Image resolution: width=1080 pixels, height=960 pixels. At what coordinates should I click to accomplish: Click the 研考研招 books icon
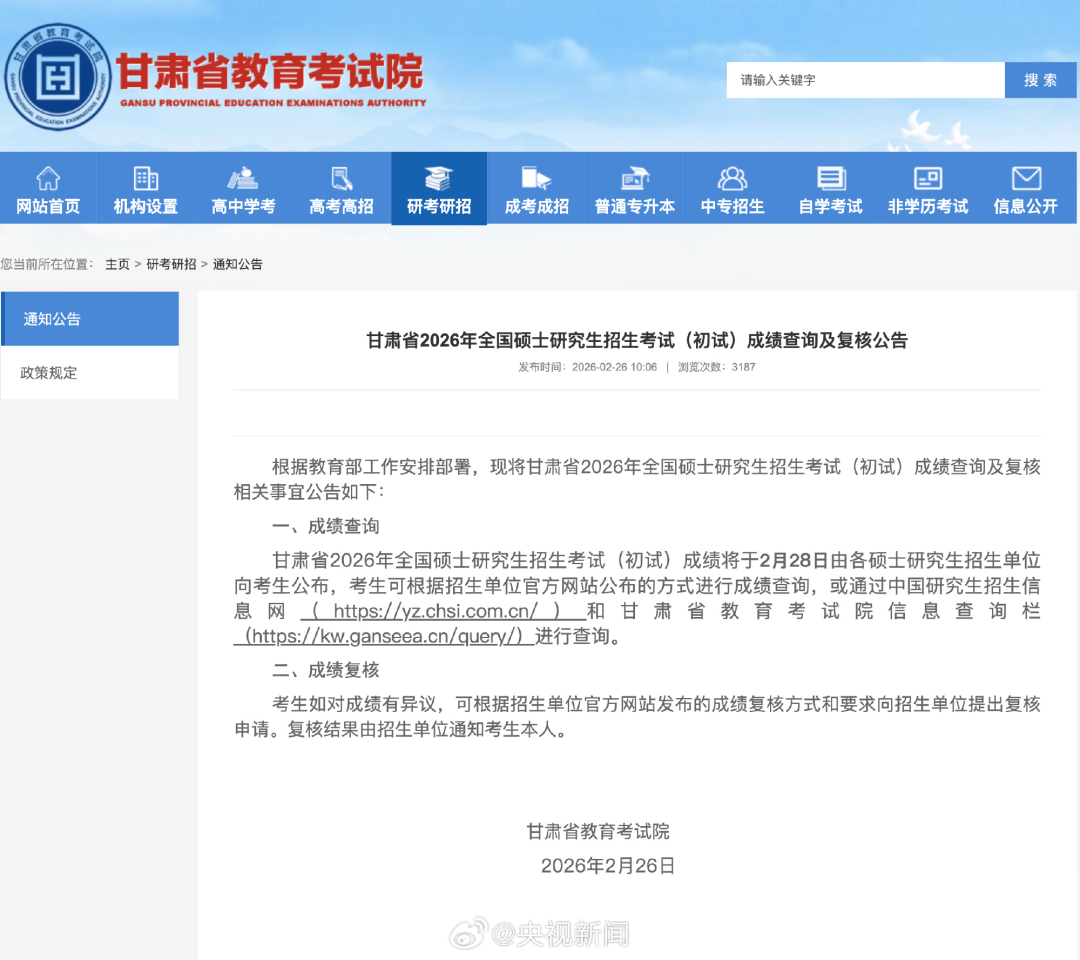pyautogui.click(x=439, y=177)
